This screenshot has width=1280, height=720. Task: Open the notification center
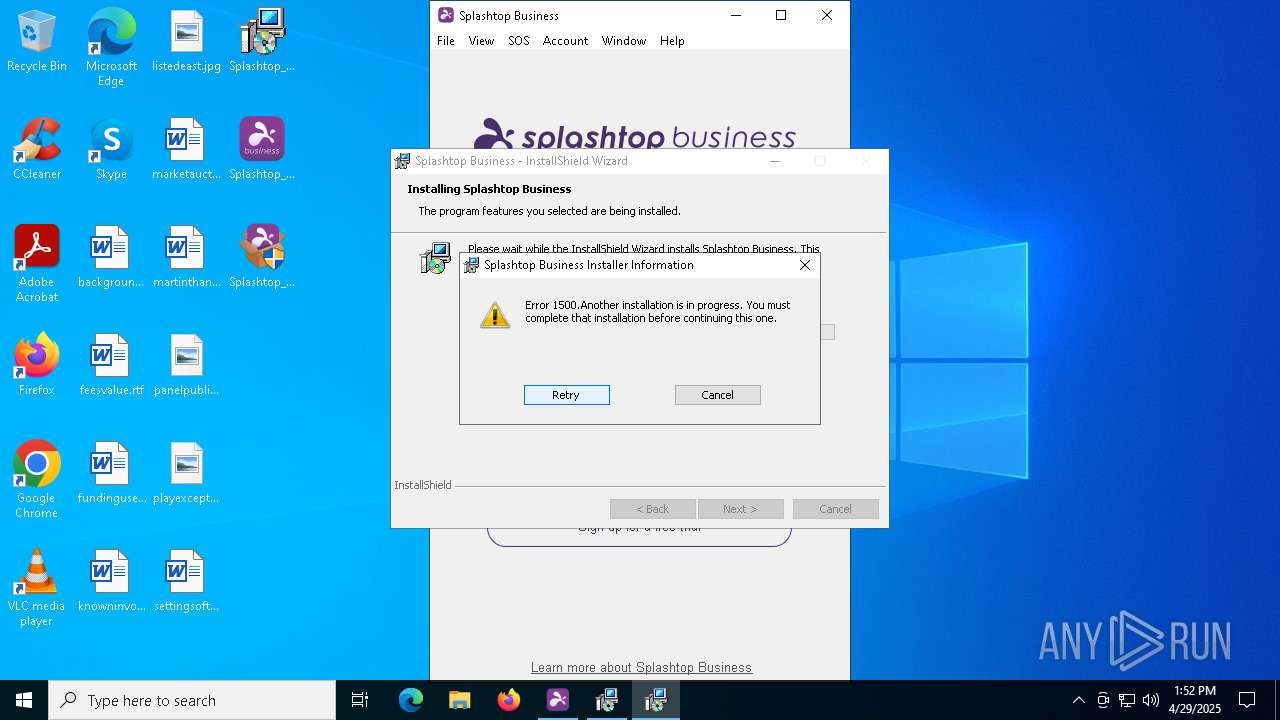(1247, 700)
